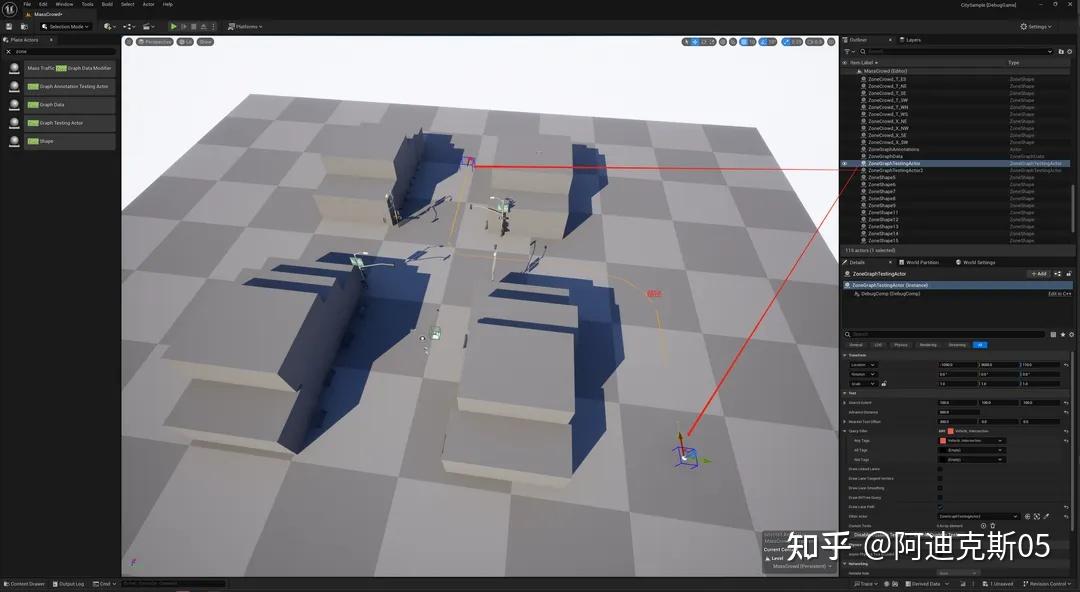The image size is (1080, 592).
Task: Toggle visibility of ZoneGraphTestingActor in Outliner
Action: 843,163
